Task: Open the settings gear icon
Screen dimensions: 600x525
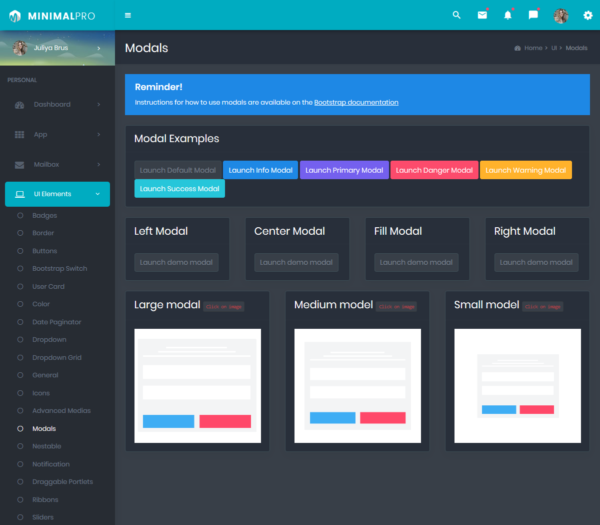Action: (588, 15)
